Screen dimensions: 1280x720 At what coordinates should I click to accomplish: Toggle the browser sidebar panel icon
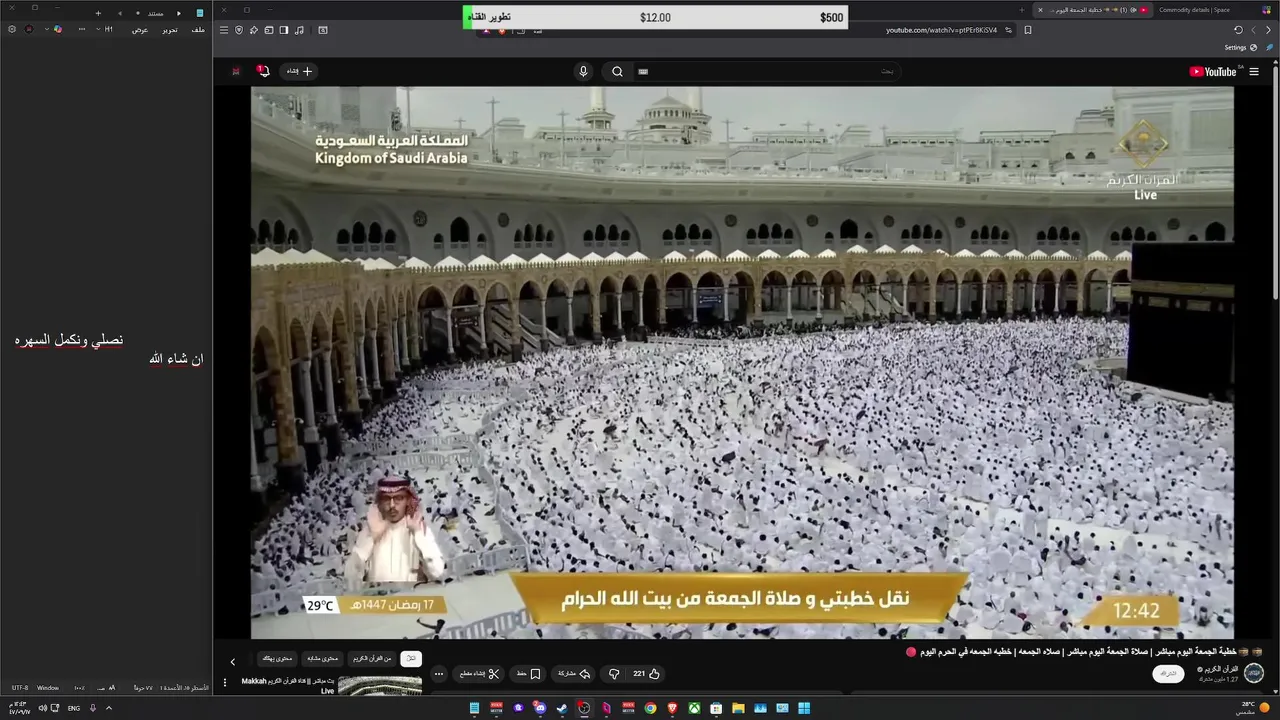click(x=284, y=30)
